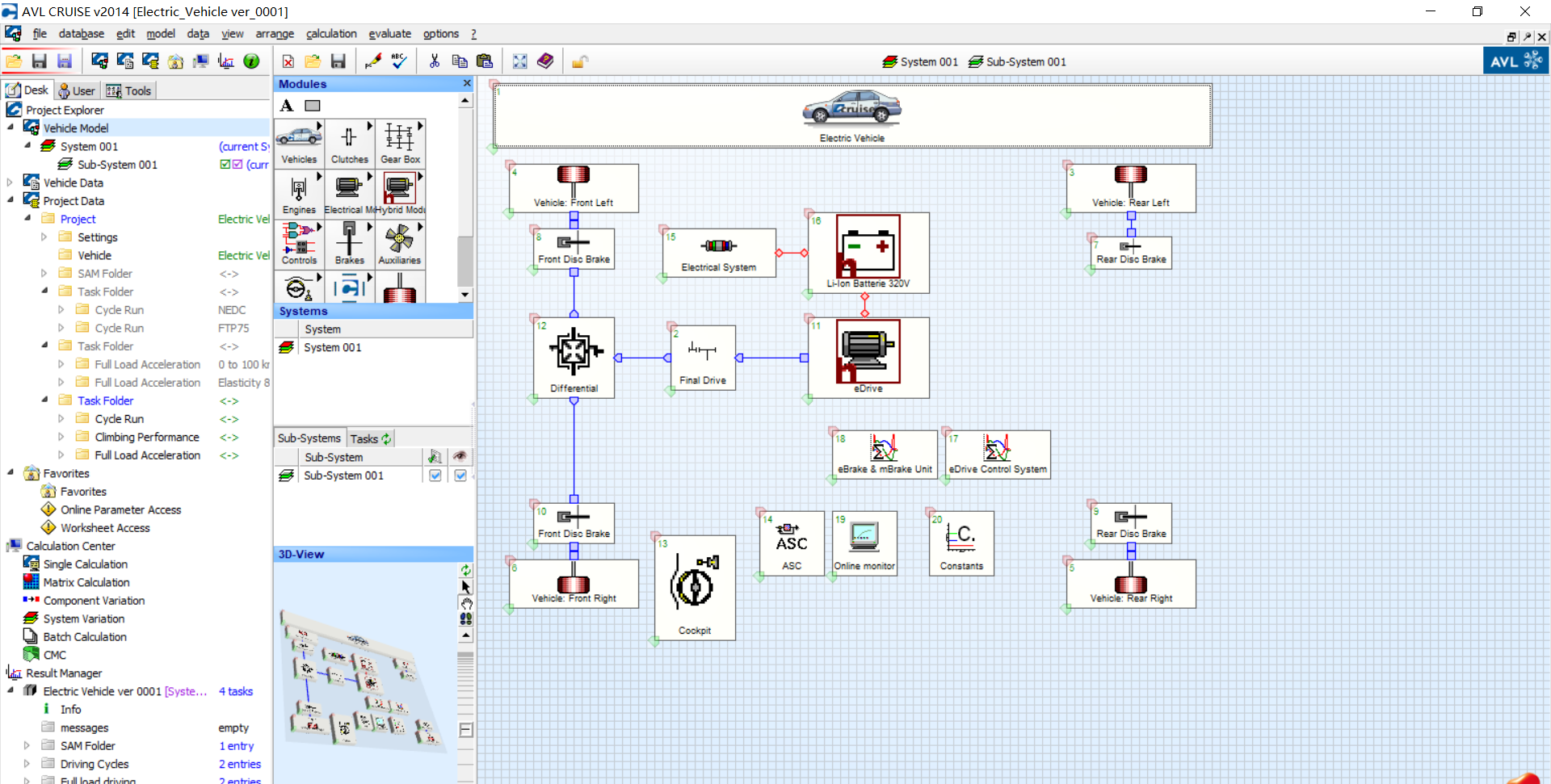Viewport: 1551px width, 784px height.
Task: Switch to the Tasks tab
Action: click(x=369, y=438)
